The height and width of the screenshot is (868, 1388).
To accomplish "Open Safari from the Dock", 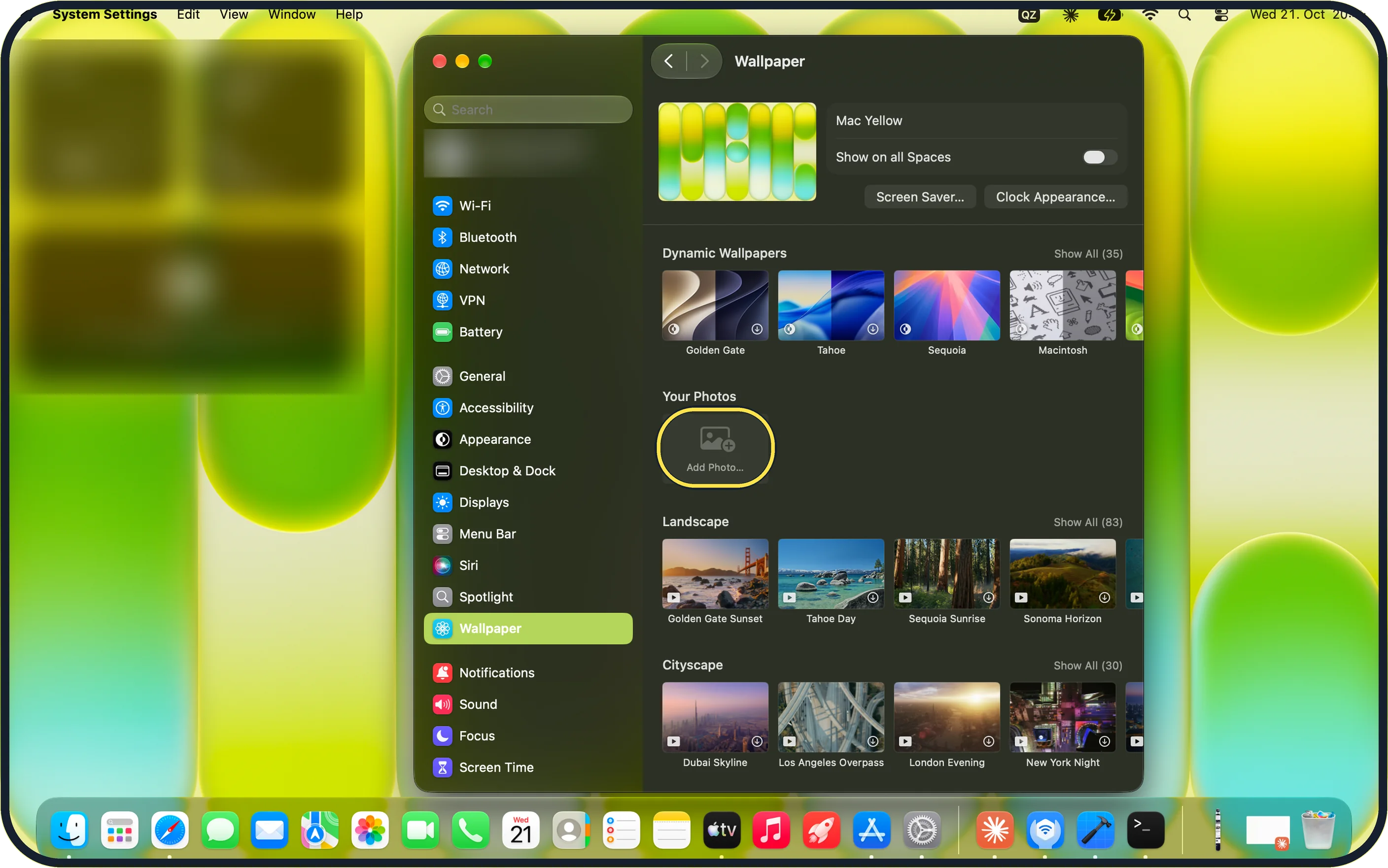I will 170,830.
